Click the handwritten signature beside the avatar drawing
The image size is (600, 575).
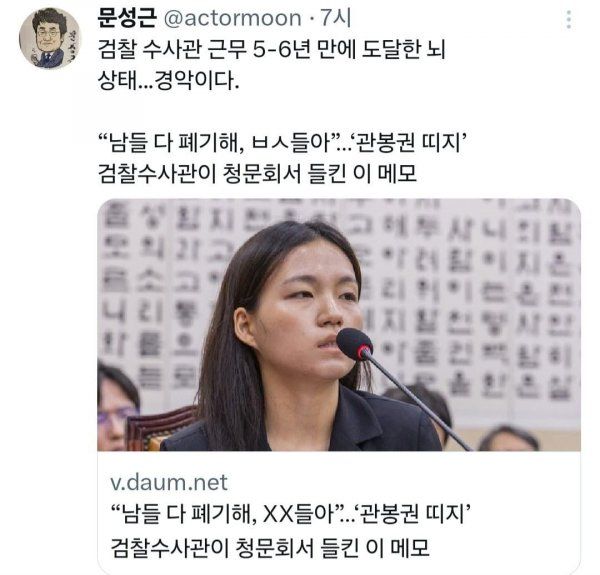click(73, 47)
